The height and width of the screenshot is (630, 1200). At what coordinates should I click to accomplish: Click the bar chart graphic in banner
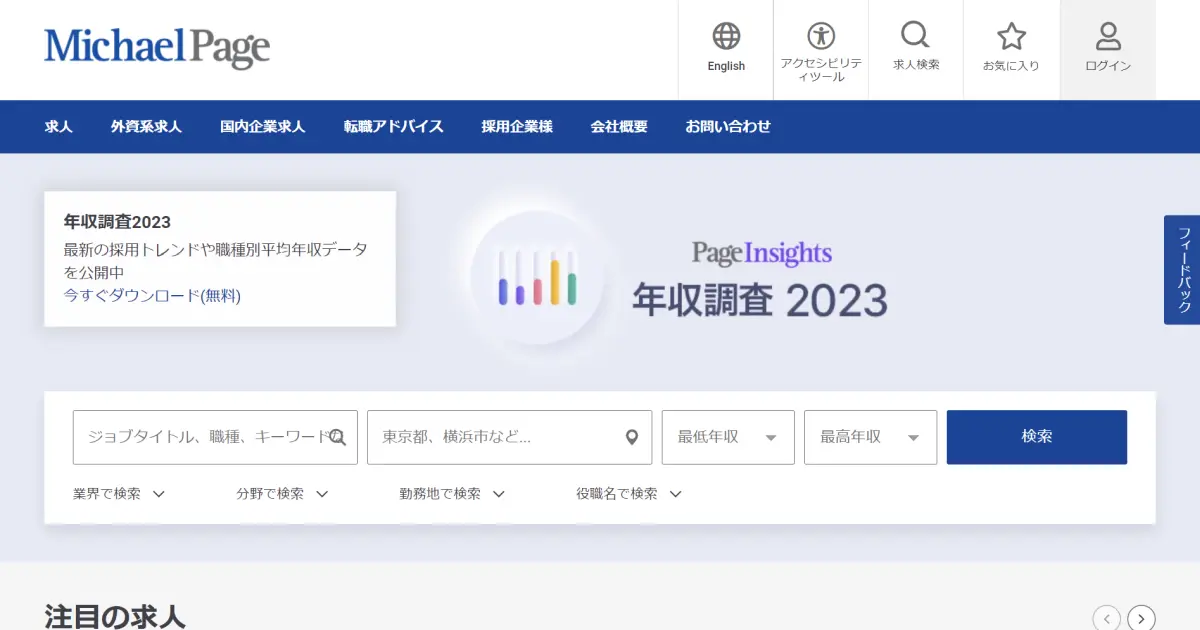538,277
